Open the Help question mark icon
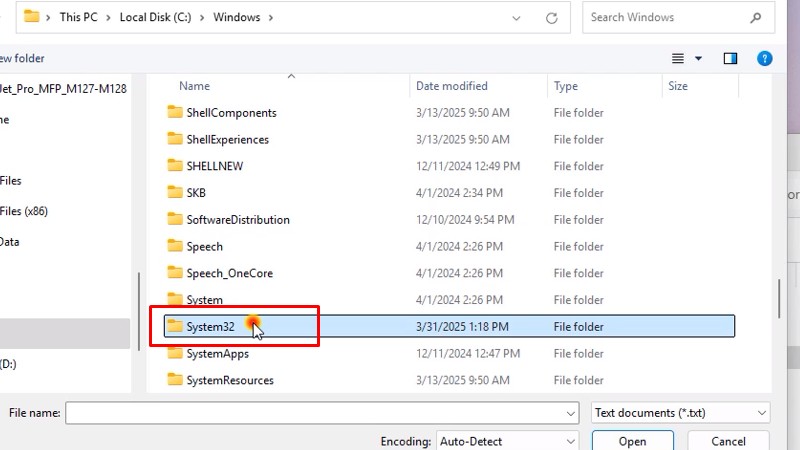Screen dimensions: 800x450 pyautogui.click(x=765, y=59)
